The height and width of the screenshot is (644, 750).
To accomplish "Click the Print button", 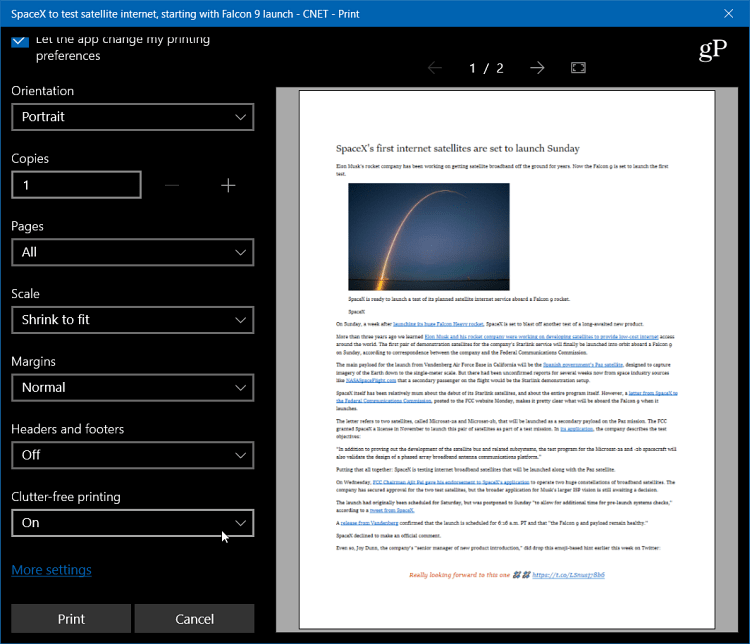I will (x=71, y=619).
